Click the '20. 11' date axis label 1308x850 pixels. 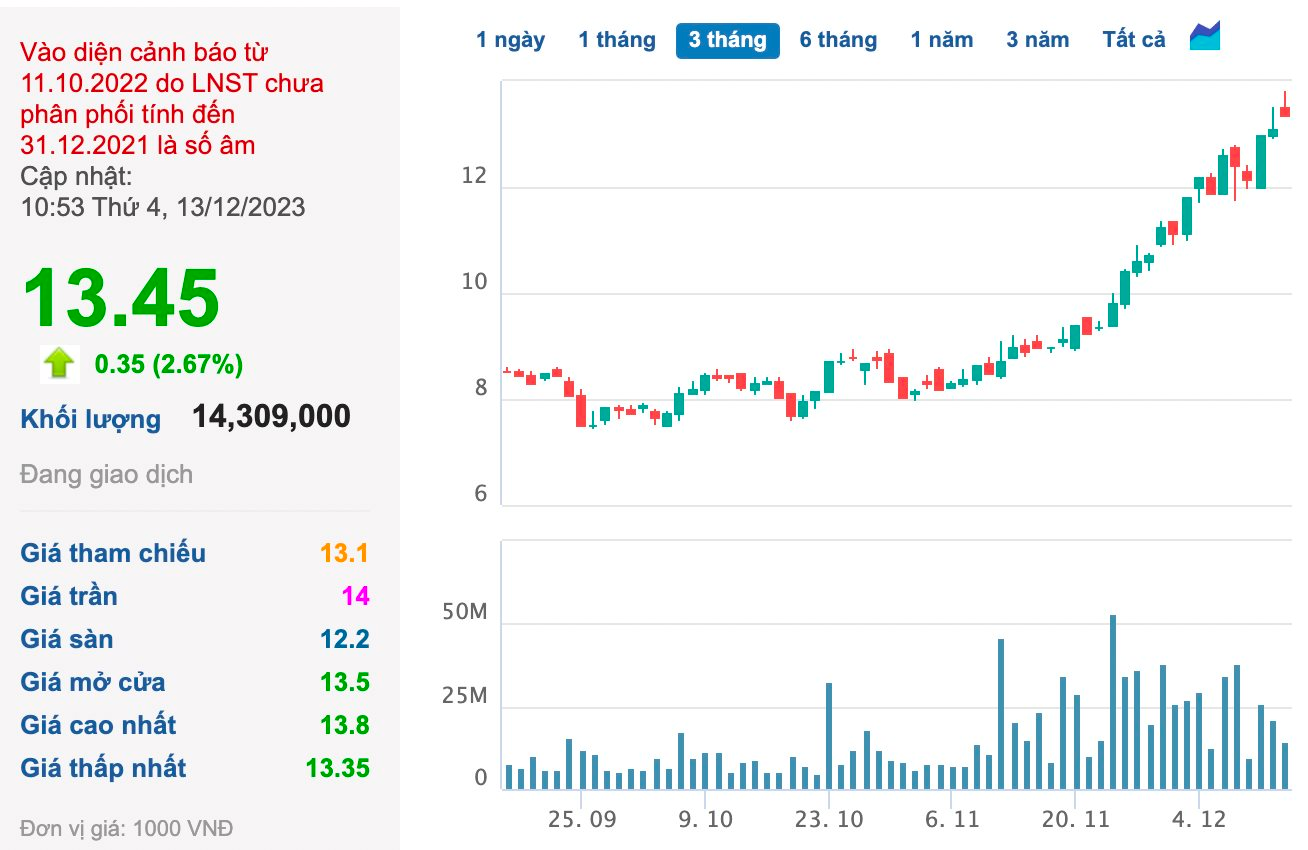point(1075,819)
